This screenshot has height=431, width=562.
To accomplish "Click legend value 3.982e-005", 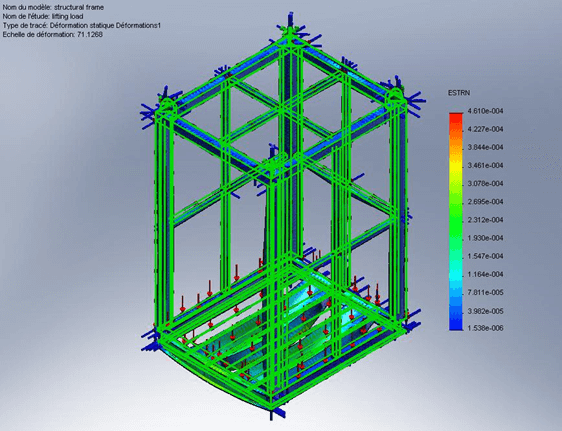I will click(x=485, y=311).
